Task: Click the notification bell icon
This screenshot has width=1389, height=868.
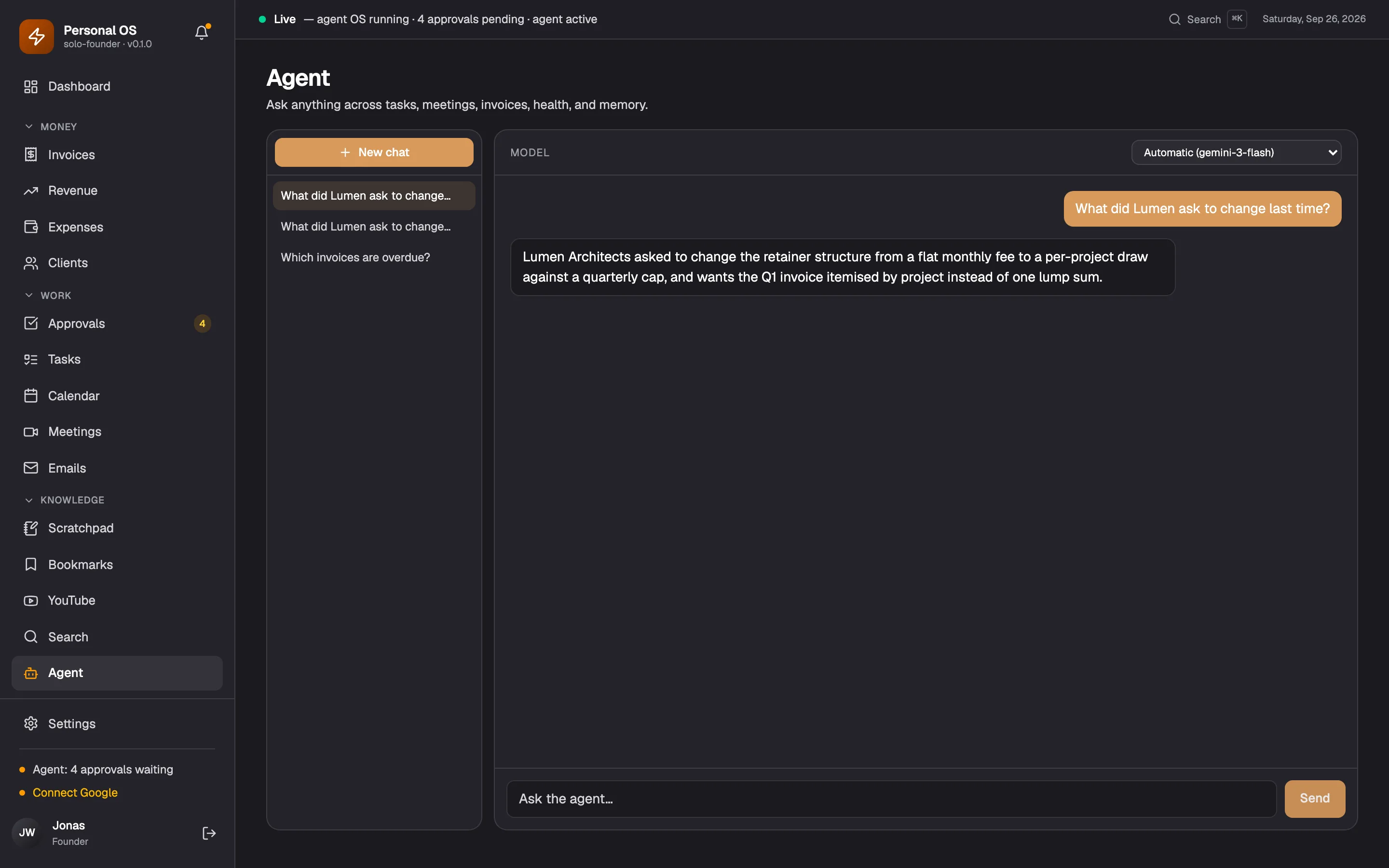Action: [202, 33]
